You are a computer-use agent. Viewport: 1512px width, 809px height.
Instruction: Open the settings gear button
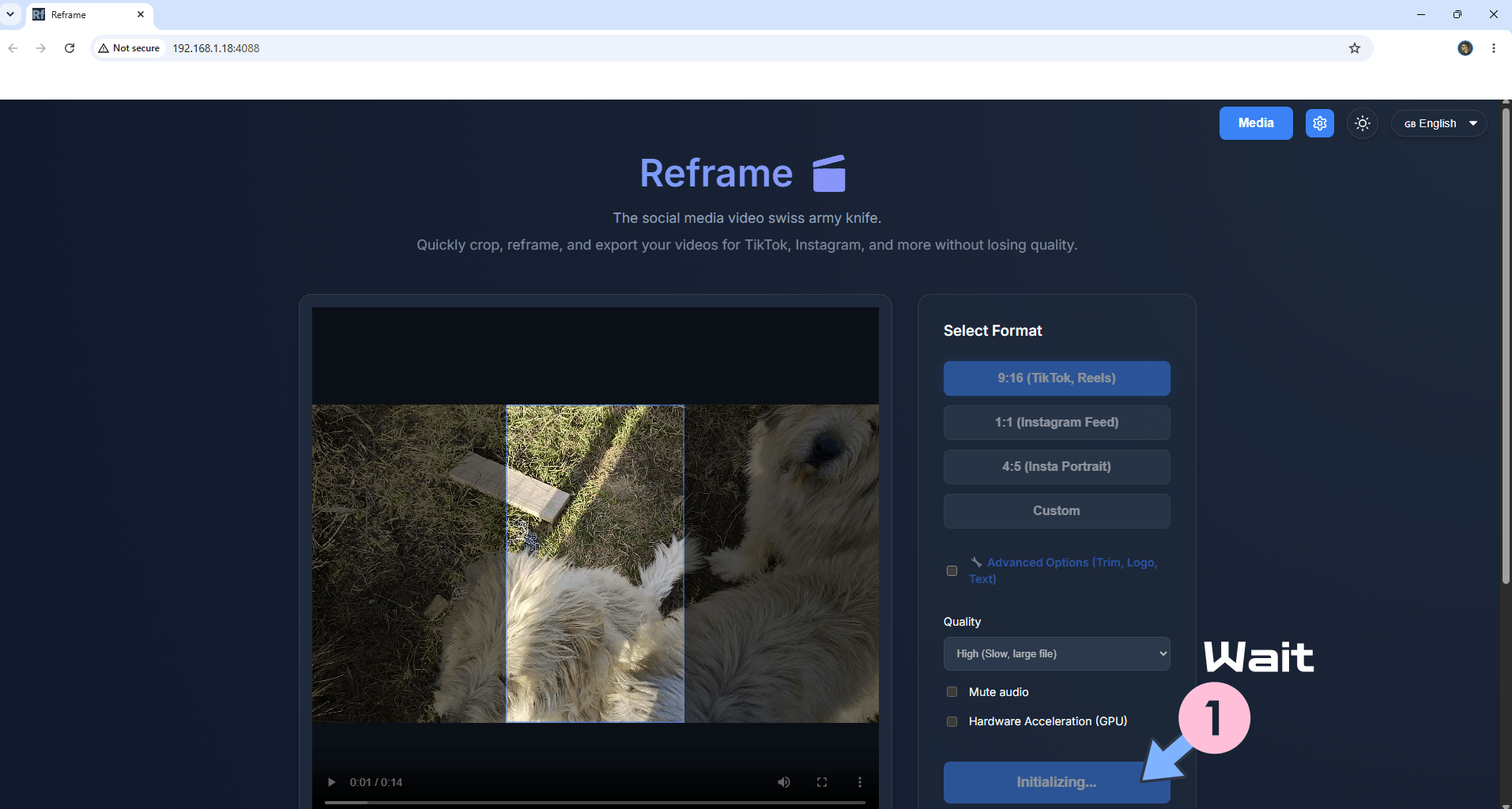click(x=1319, y=123)
